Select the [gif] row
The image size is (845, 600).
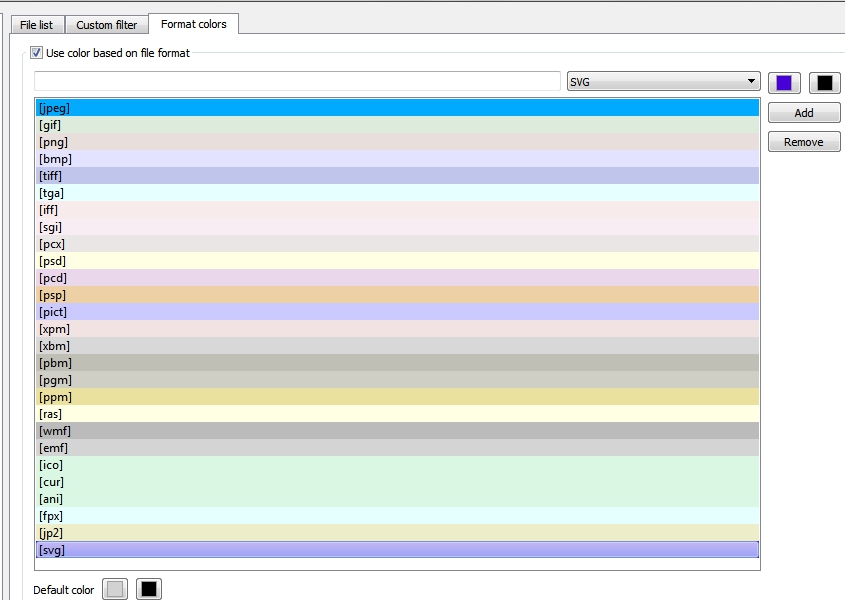click(x=397, y=125)
